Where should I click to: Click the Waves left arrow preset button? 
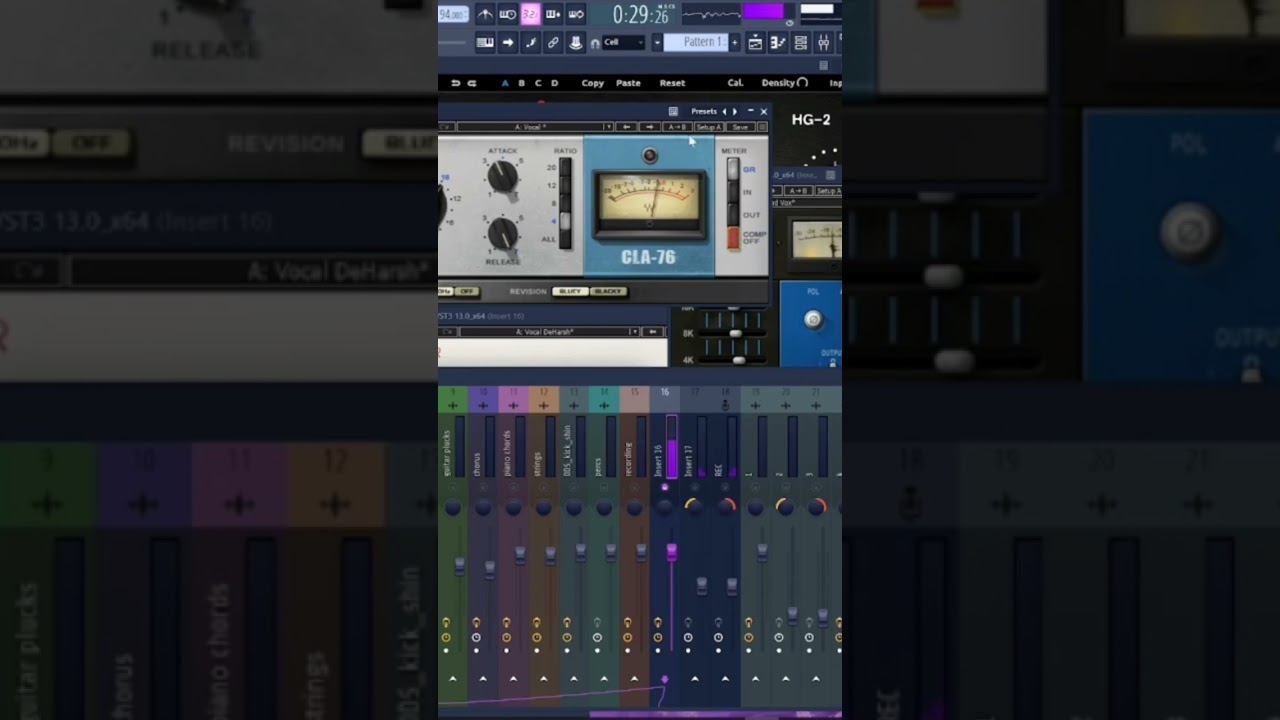[627, 127]
